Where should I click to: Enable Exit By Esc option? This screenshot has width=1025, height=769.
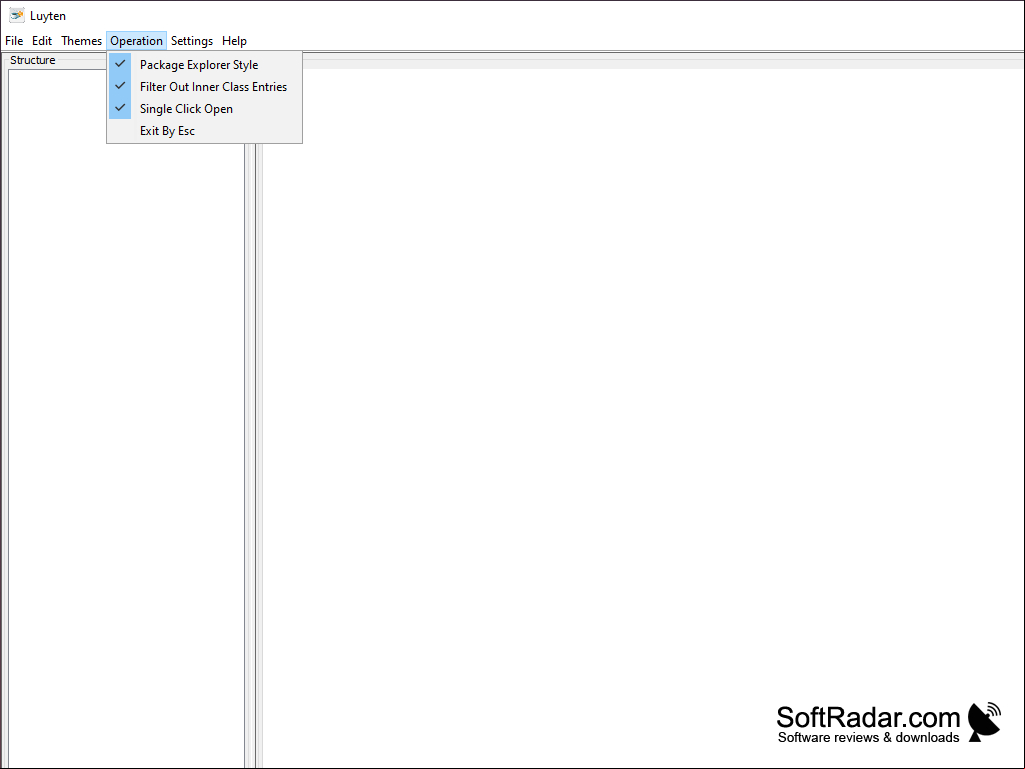[204, 131]
